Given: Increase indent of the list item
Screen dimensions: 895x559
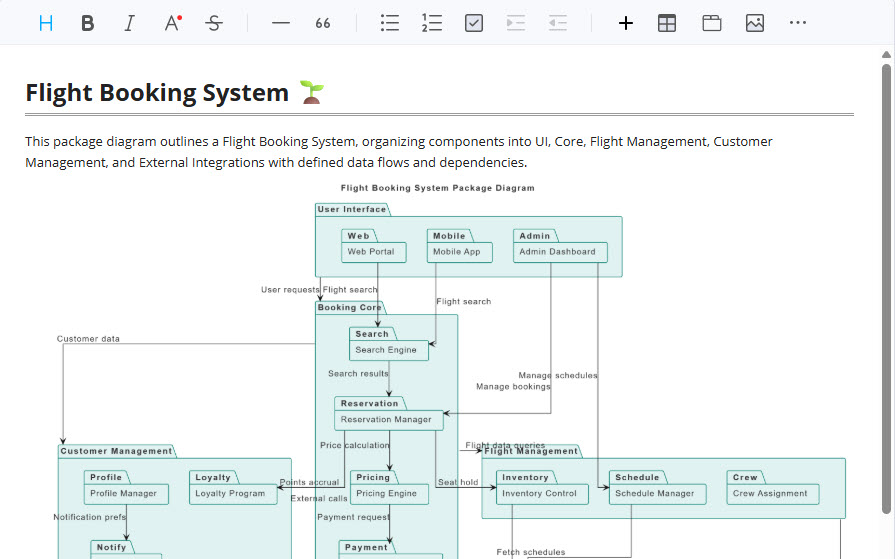Looking at the screenshot, I should click(x=515, y=23).
